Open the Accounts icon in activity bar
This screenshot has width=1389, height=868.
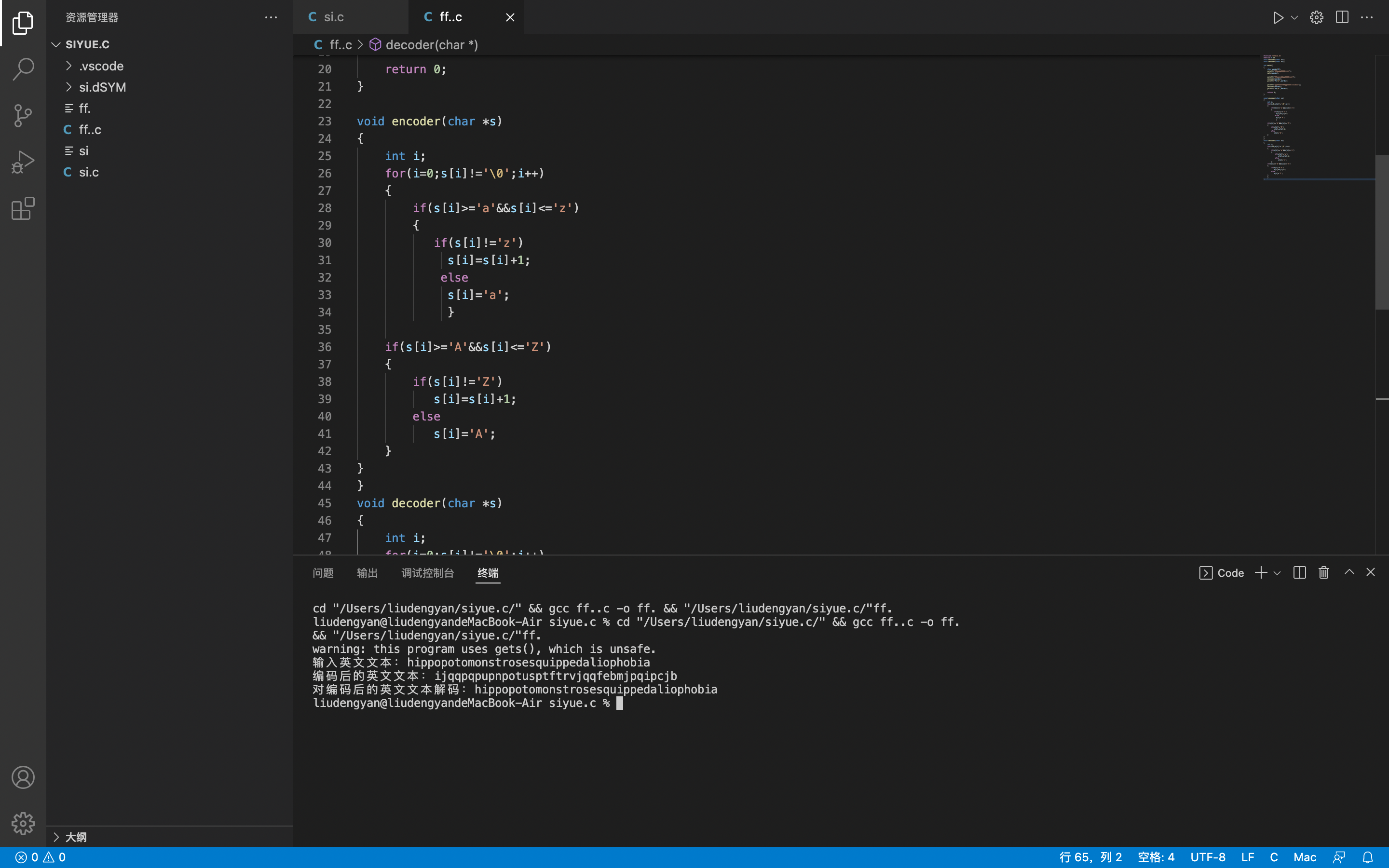[x=23, y=777]
